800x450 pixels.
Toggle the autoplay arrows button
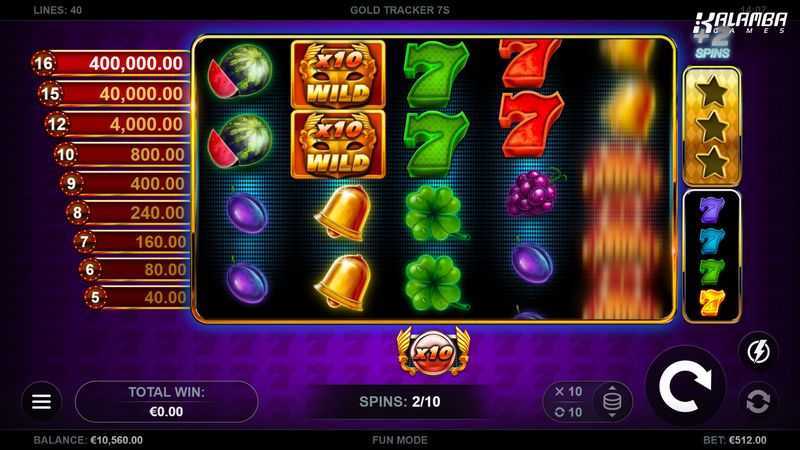758,401
